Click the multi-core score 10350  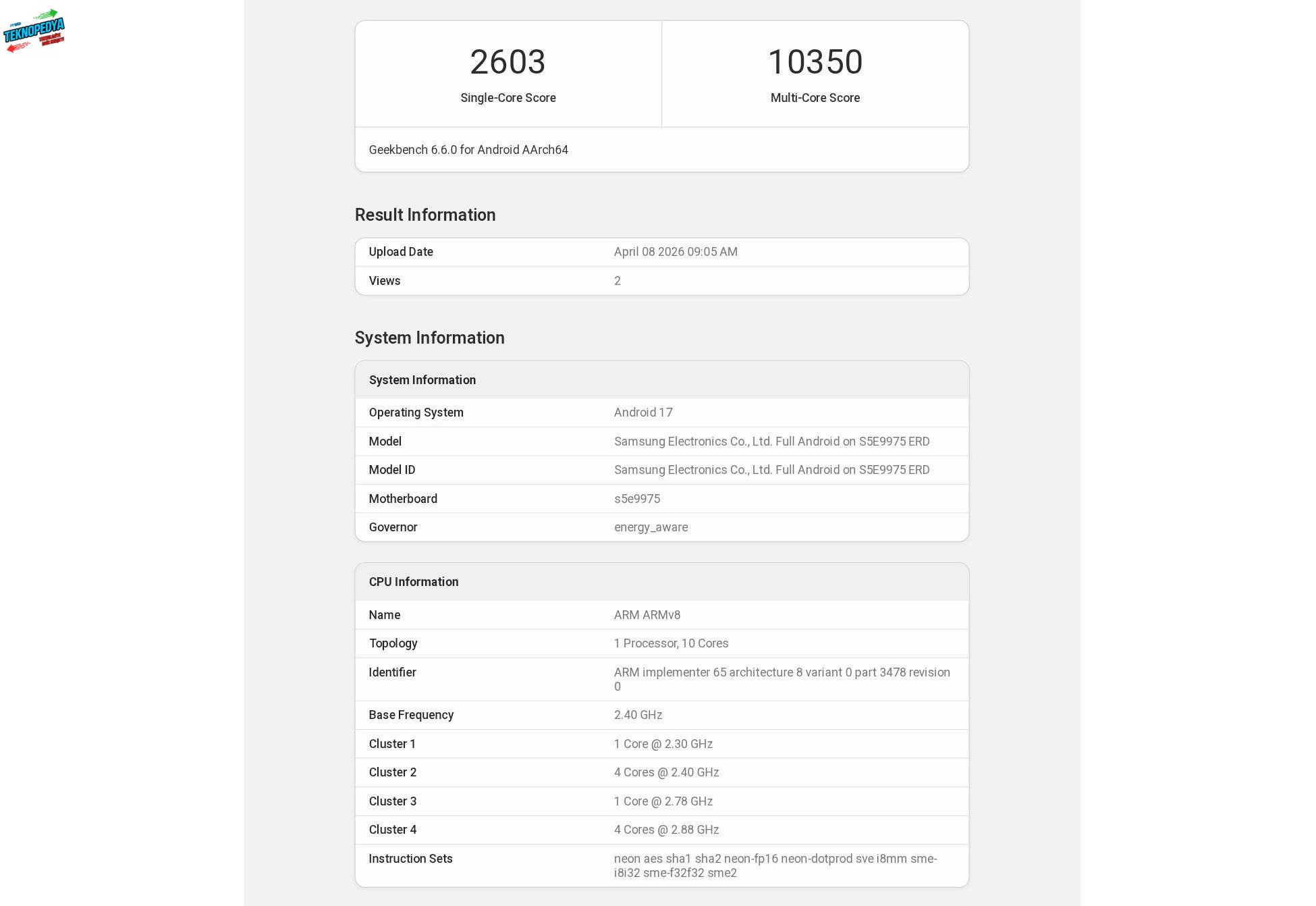coord(815,62)
